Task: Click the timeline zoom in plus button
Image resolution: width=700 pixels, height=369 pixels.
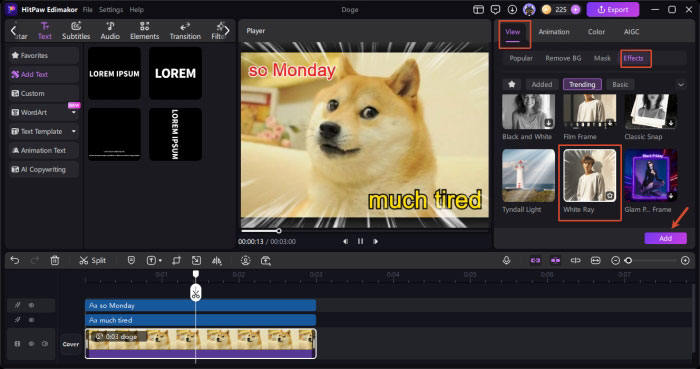Action: pyautogui.click(x=685, y=261)
